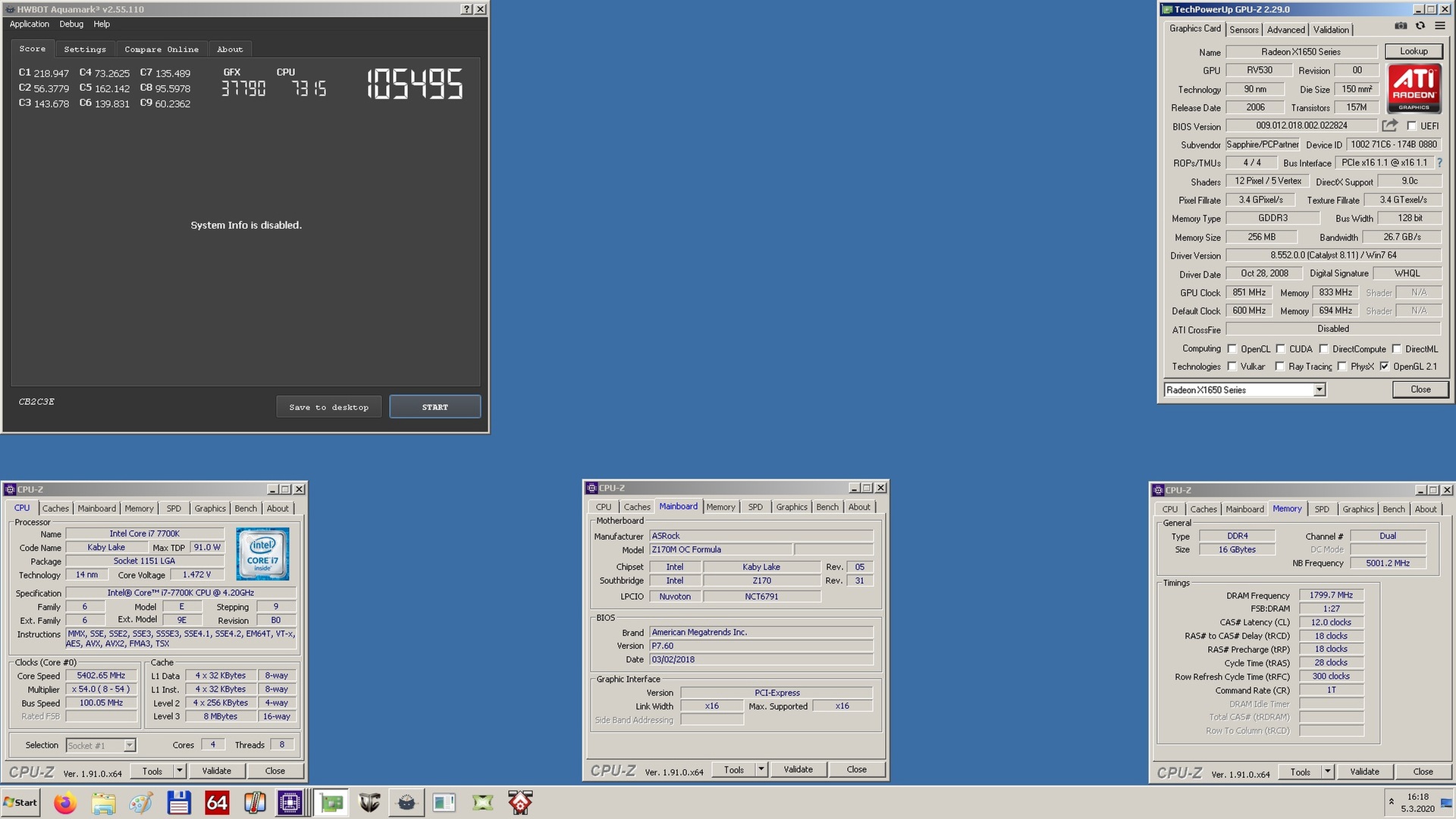Open the green X DirectX taskbar icon

482,802
